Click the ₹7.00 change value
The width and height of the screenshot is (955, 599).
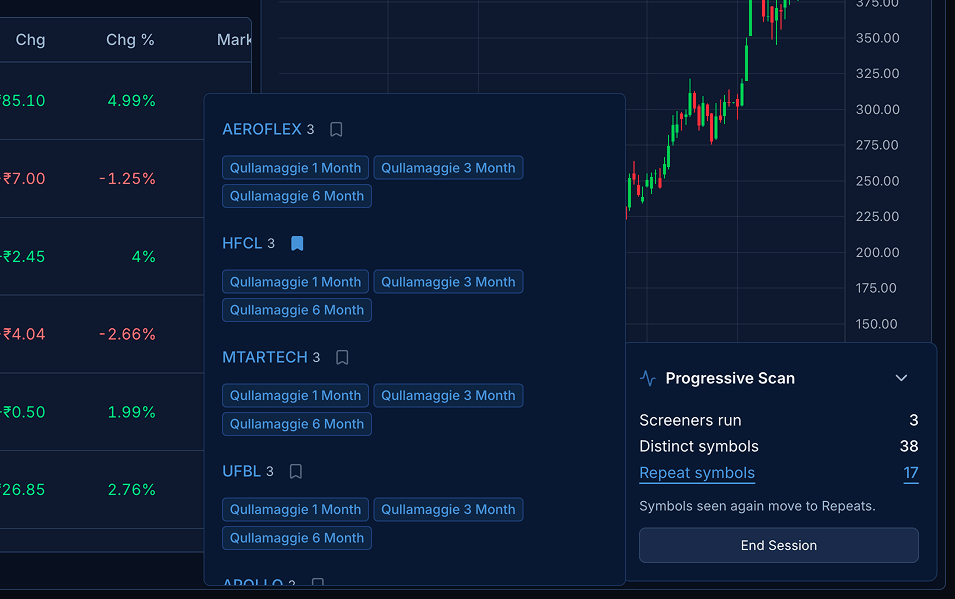23,179
